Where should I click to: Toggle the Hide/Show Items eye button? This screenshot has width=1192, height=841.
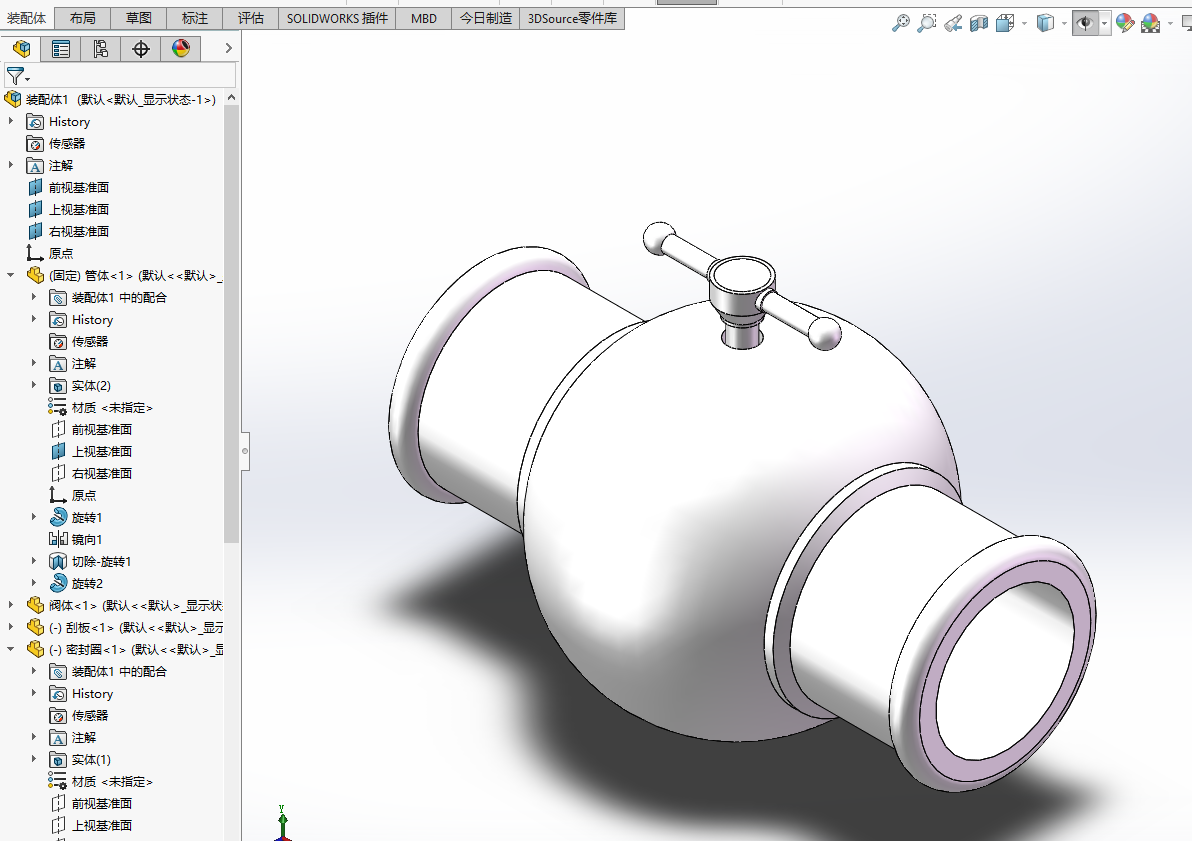pos(1086,24)
